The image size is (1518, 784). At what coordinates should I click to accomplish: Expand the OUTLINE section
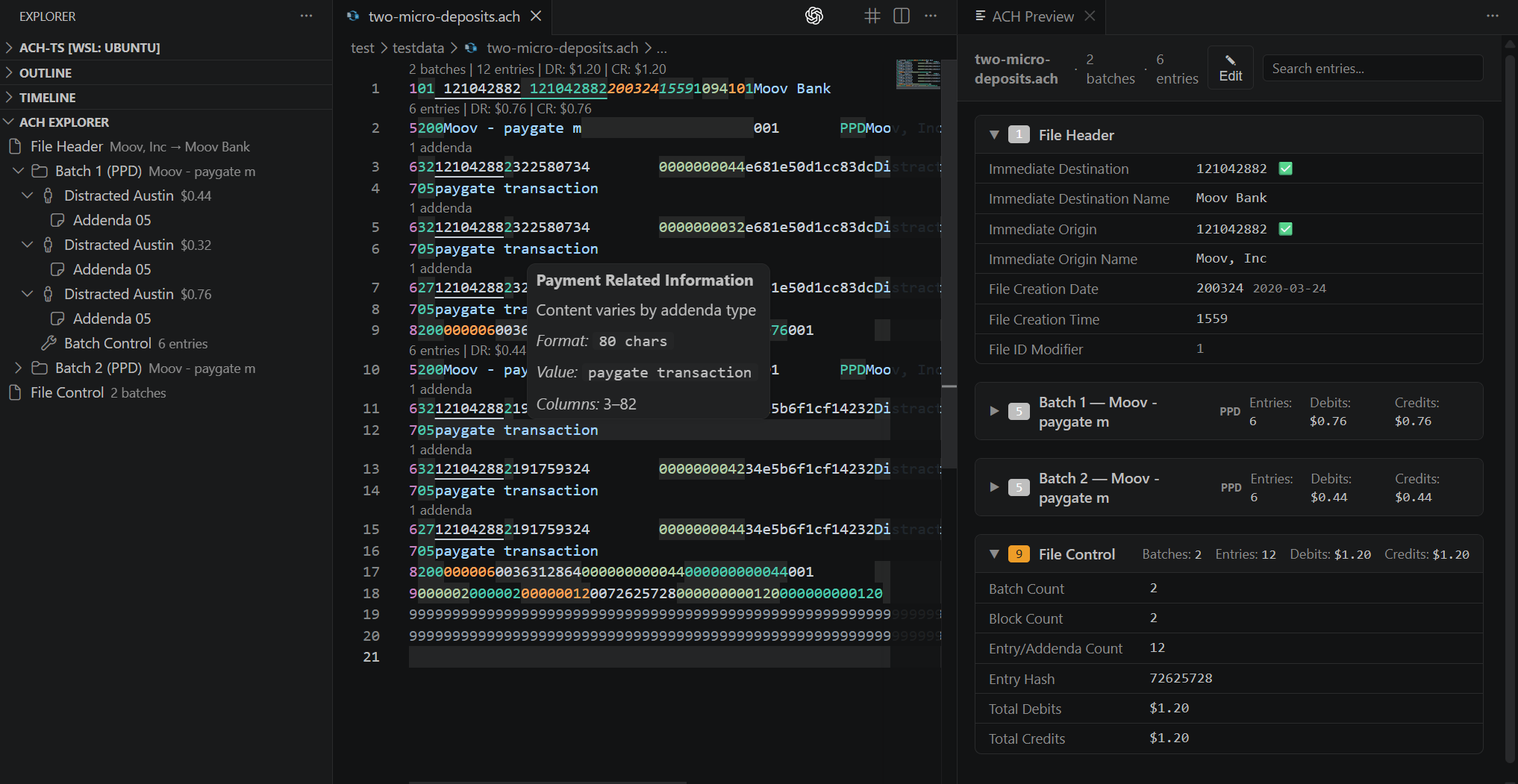[x=10, y=72]
